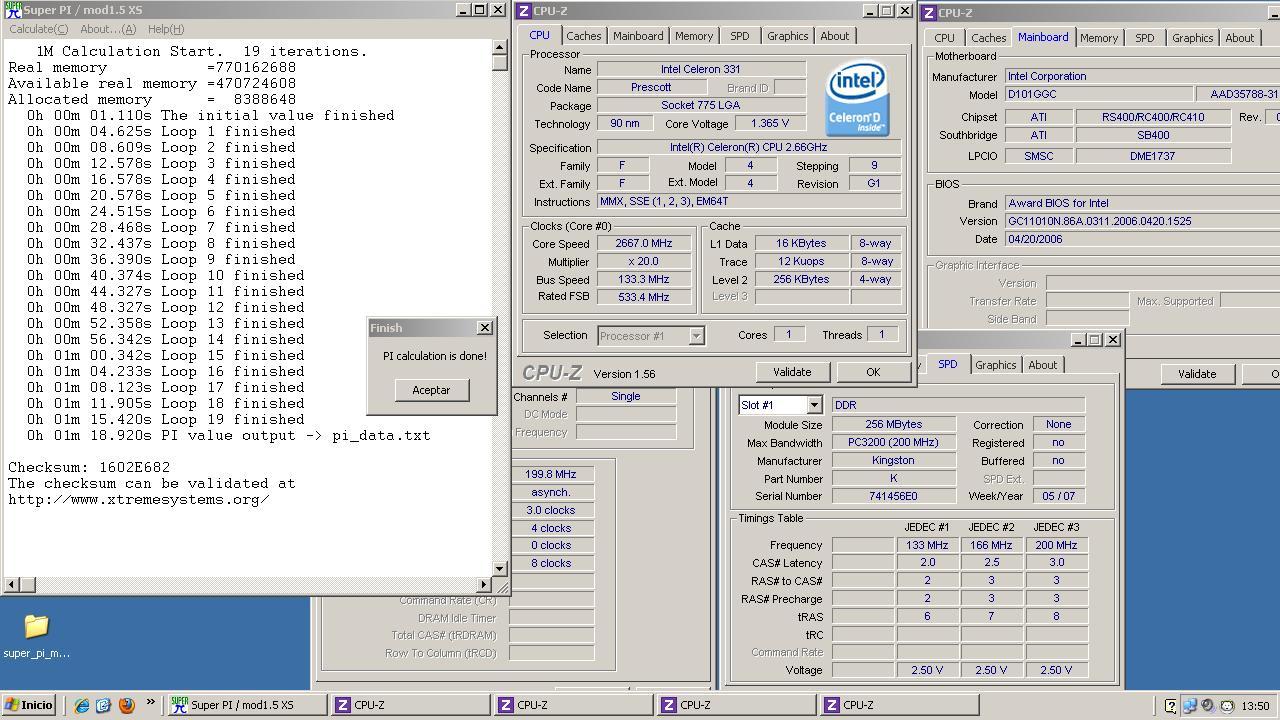Click the Serial Number value 741456E0
Viewport: 1280px width, 720px height.
point(893,496)
